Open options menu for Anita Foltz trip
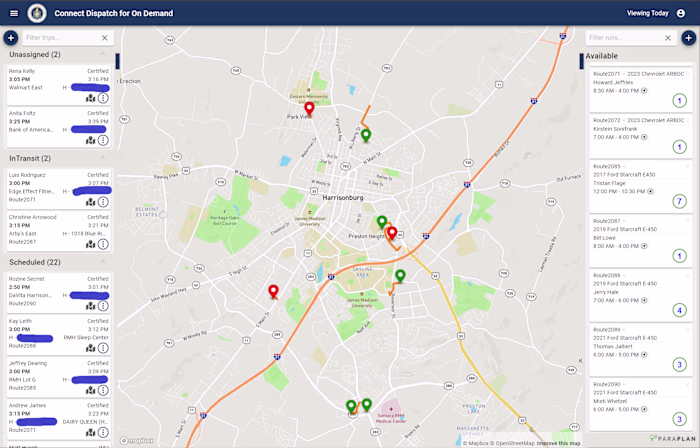The width and height of the screenshot is (700, 448). pos(103,140)
